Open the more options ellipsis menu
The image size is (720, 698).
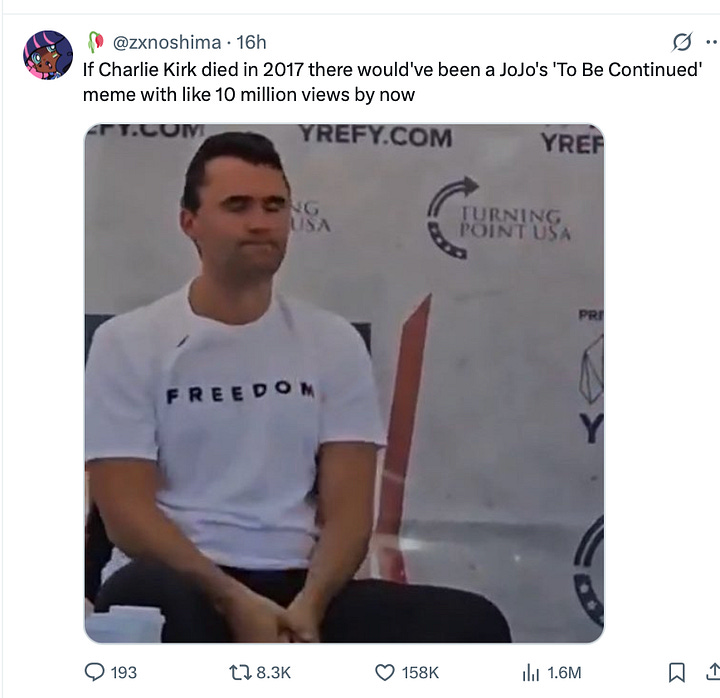pos(712,42)
